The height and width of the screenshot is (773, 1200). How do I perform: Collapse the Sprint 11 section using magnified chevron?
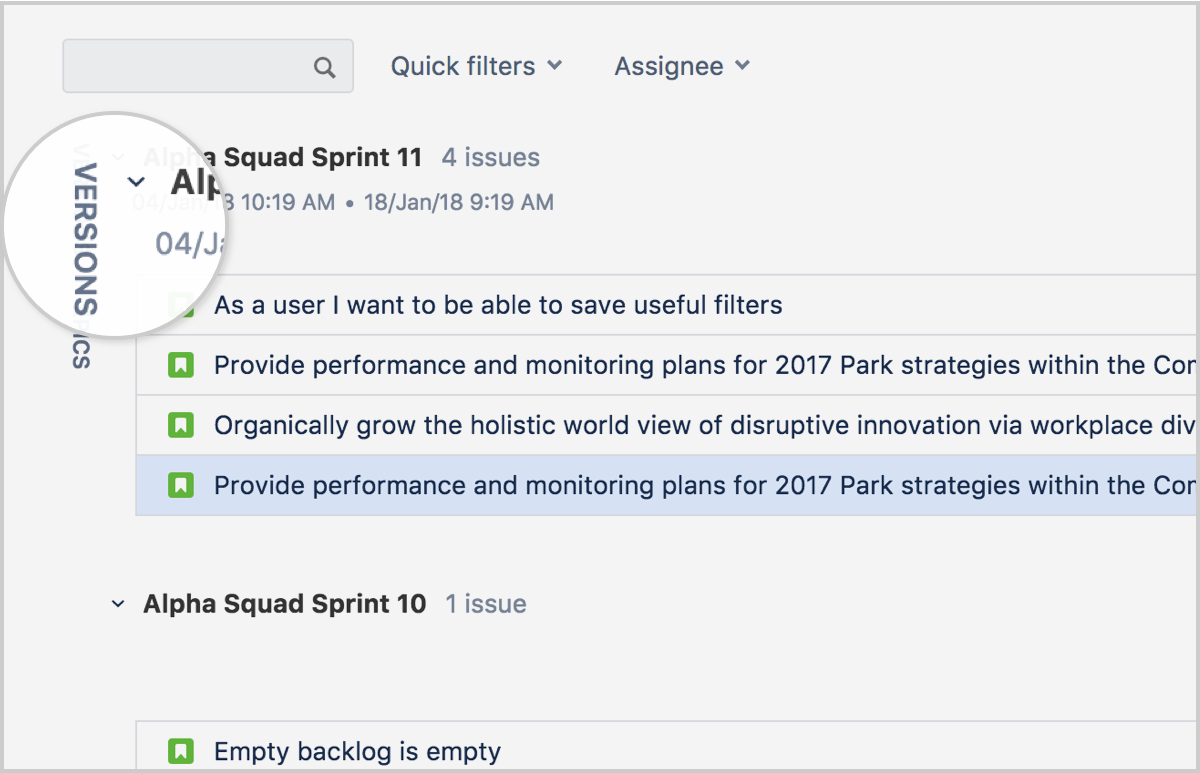click(x=137, y=182)
